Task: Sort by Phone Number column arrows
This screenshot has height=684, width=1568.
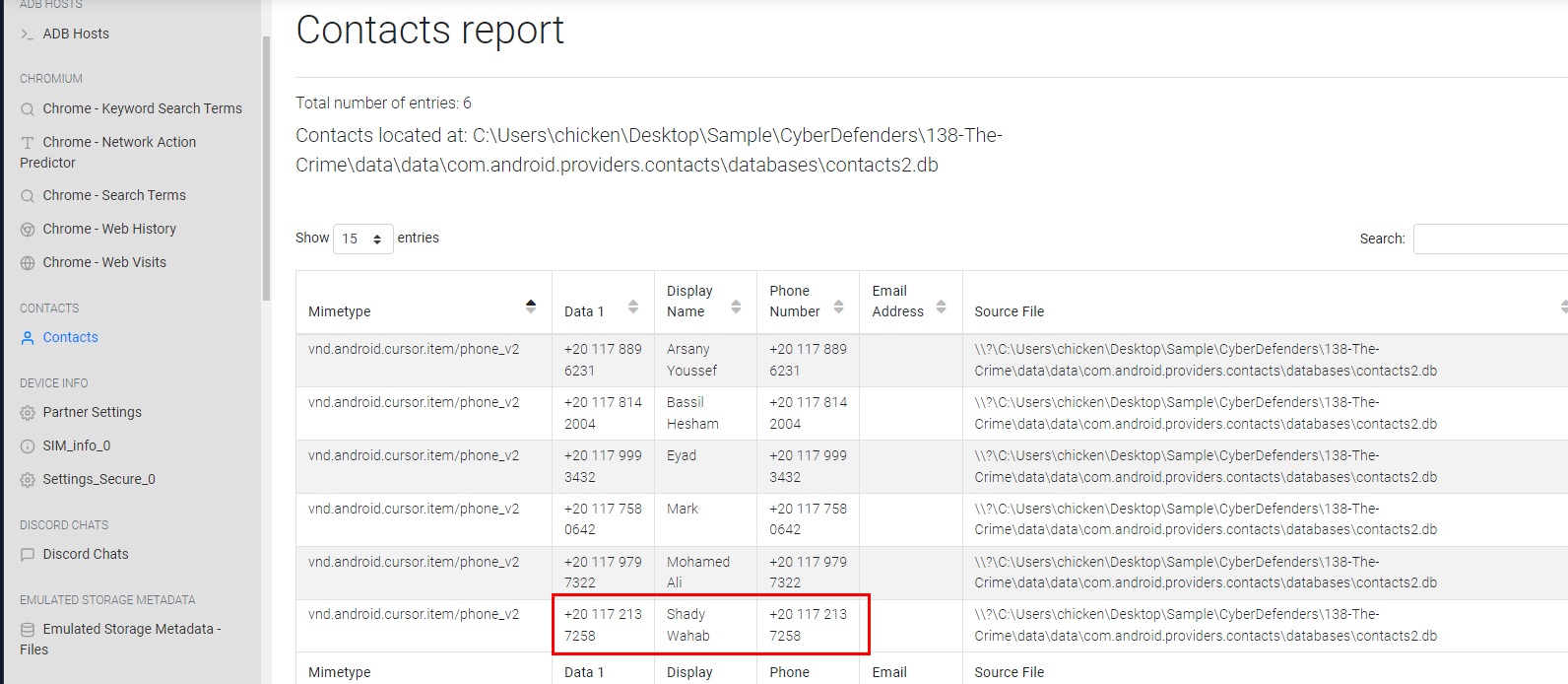Action: tap(838, 307)
